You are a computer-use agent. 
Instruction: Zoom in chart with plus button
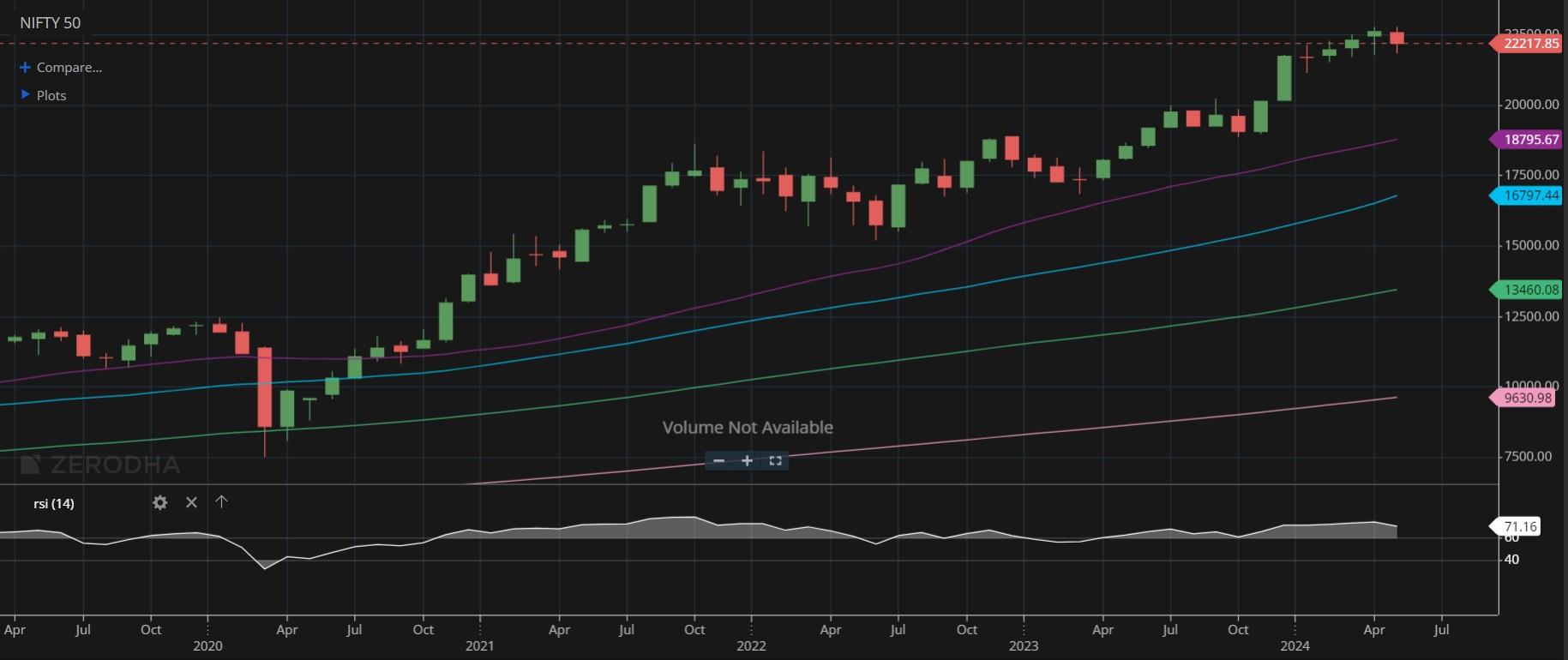click(x=747, y=460)
